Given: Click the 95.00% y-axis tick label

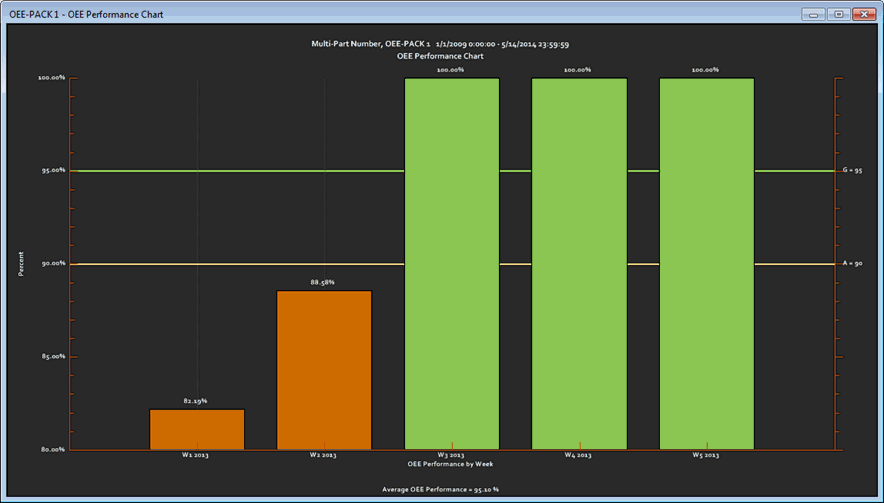Looking at the screenshot, I should click(x=52, y=171).
